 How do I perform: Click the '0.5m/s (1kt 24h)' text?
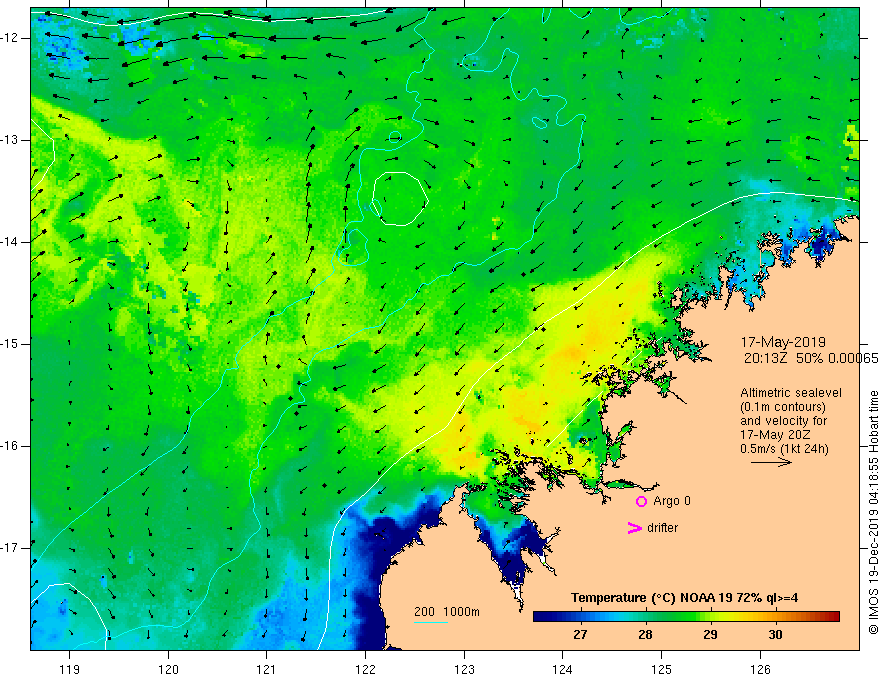point(784,449)
